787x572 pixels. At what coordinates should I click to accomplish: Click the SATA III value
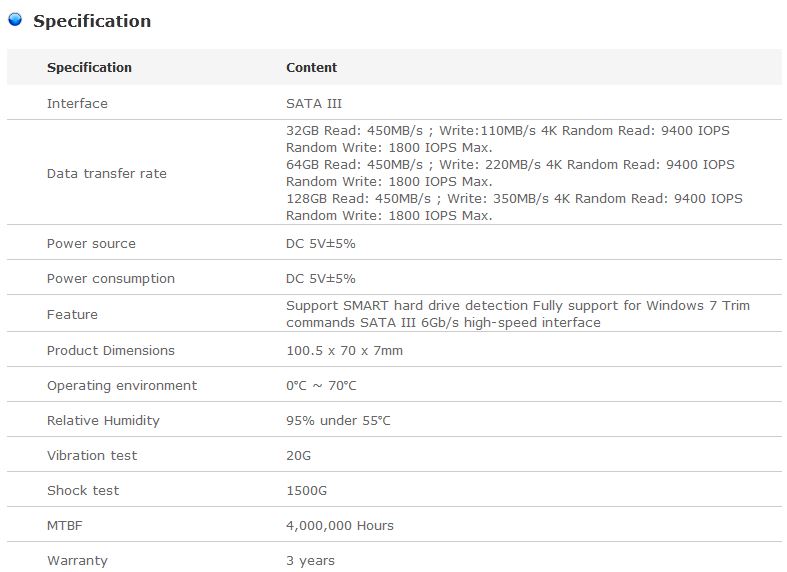315,103
